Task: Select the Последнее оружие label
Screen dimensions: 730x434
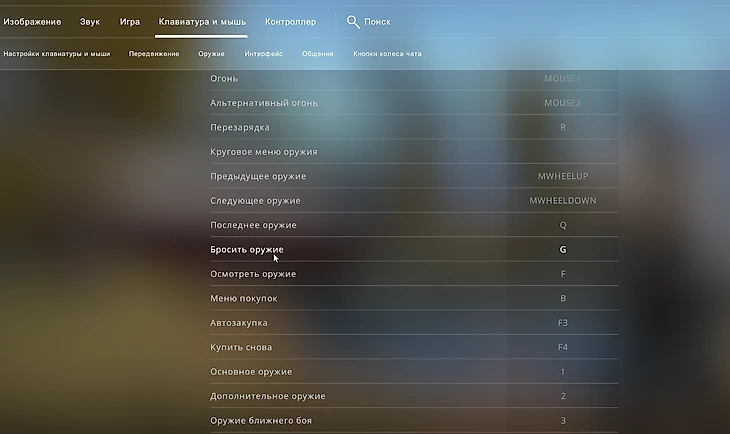Action: point(253,225)
